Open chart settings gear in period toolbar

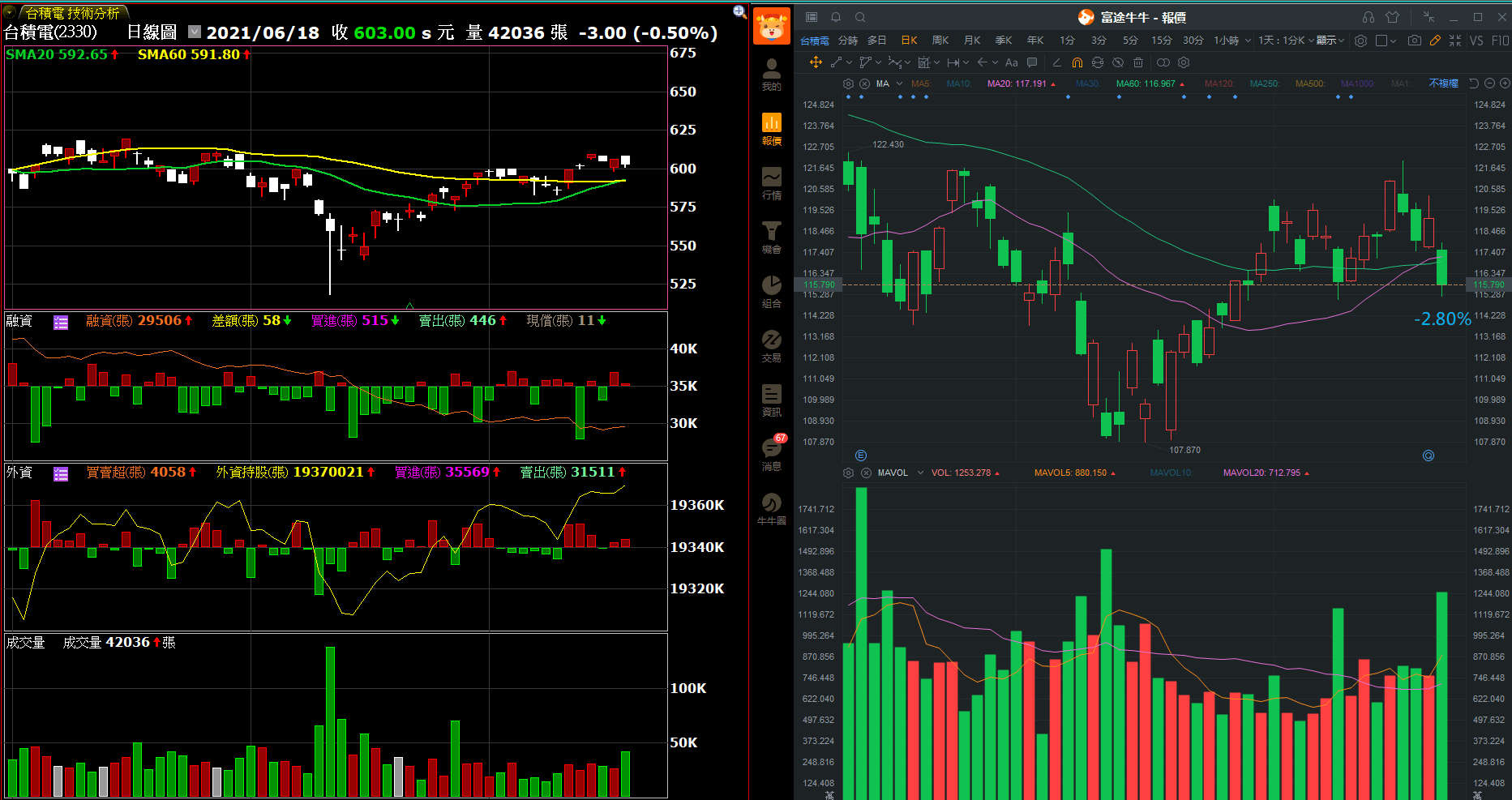click(x=1360, y=40)
